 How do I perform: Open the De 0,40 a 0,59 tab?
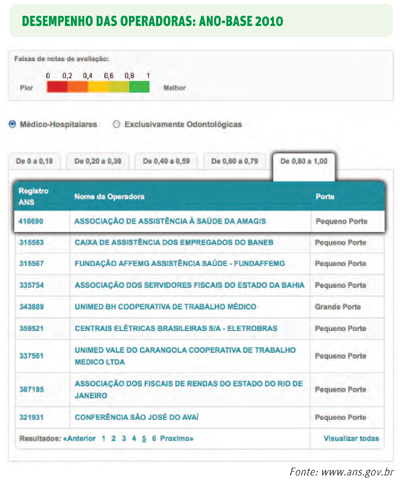point(166,161)
